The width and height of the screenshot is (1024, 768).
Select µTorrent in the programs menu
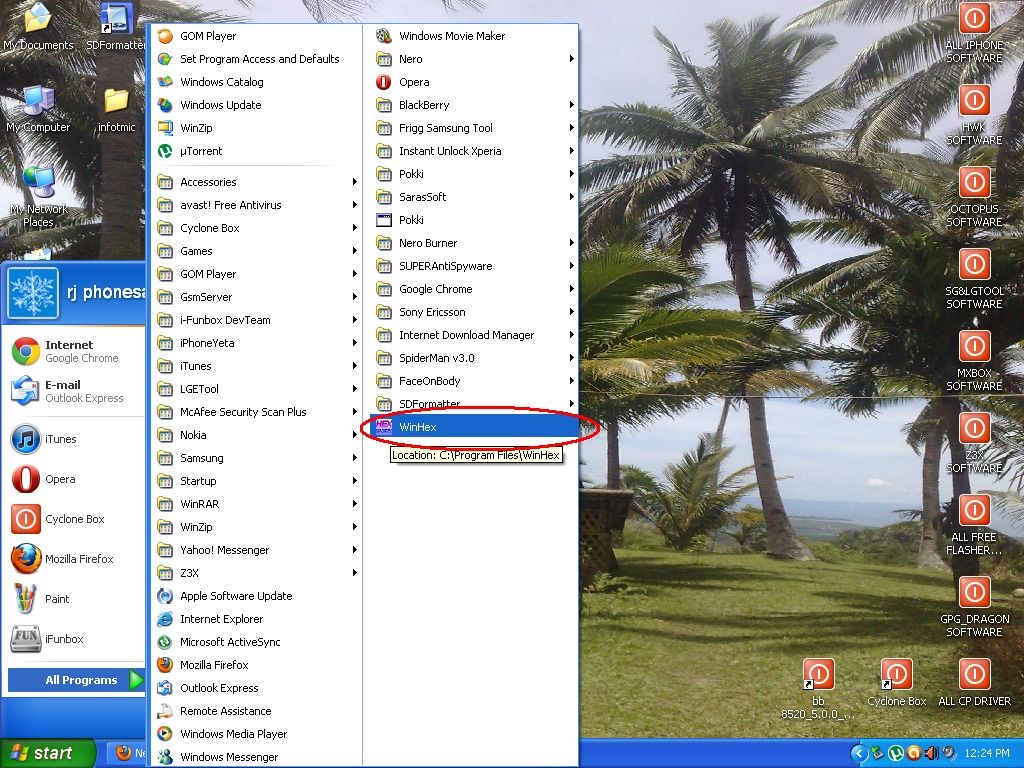click(x=256, y=151)
